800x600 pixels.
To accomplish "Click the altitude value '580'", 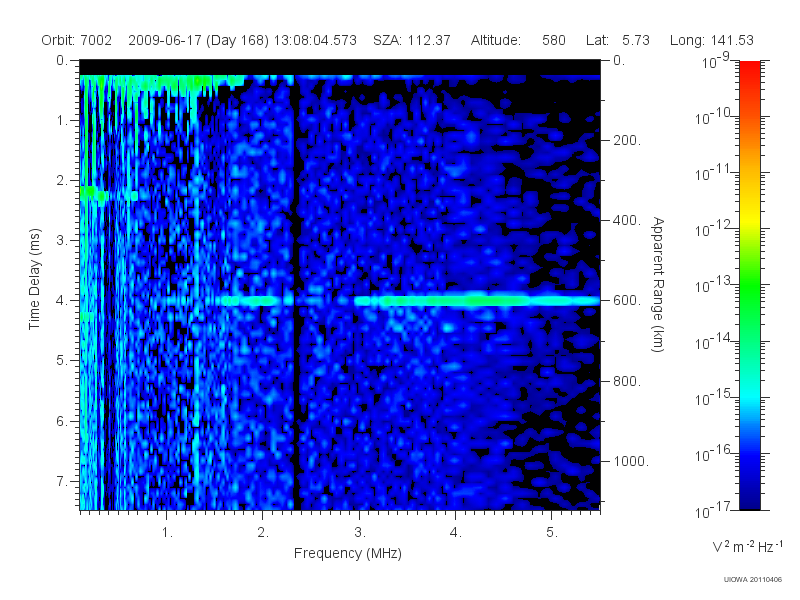I will point(554,40).
